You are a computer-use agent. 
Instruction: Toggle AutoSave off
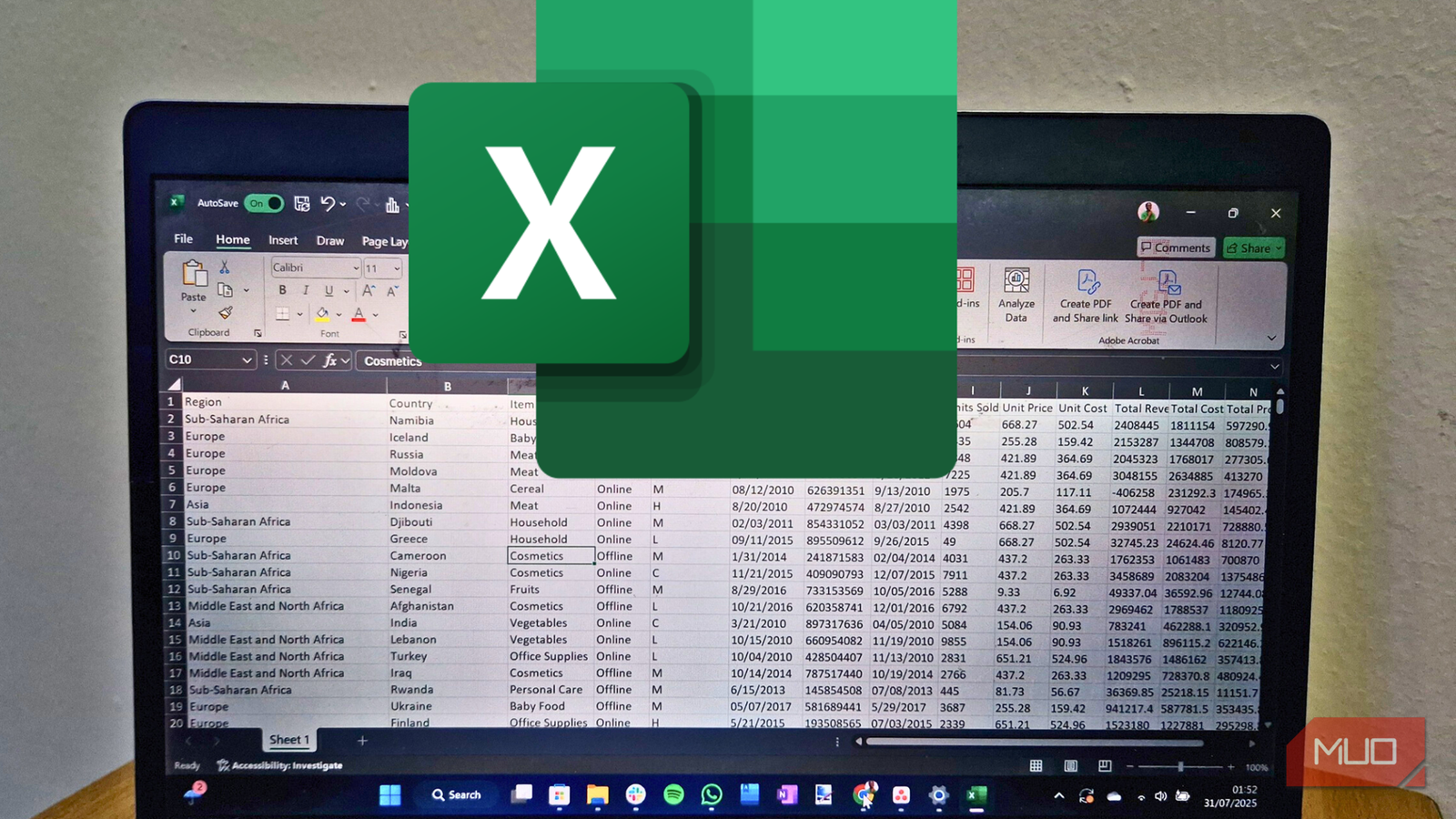263,204
